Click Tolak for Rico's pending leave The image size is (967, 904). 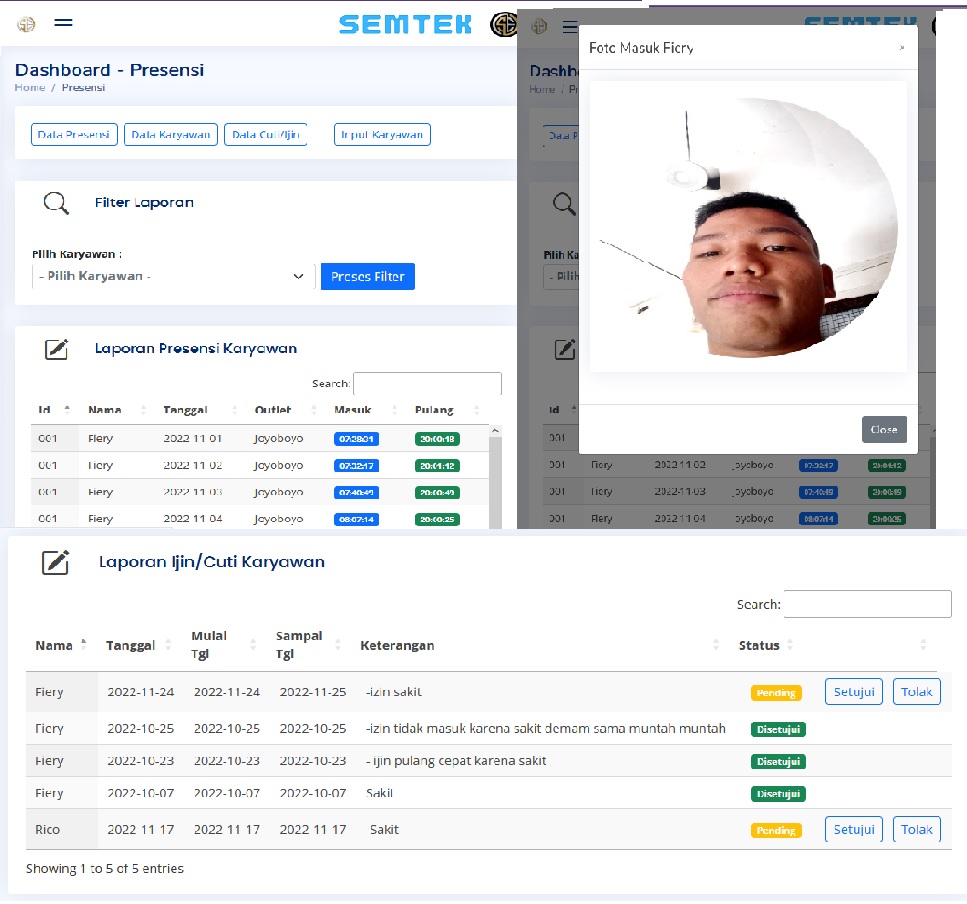click(916, 829)
